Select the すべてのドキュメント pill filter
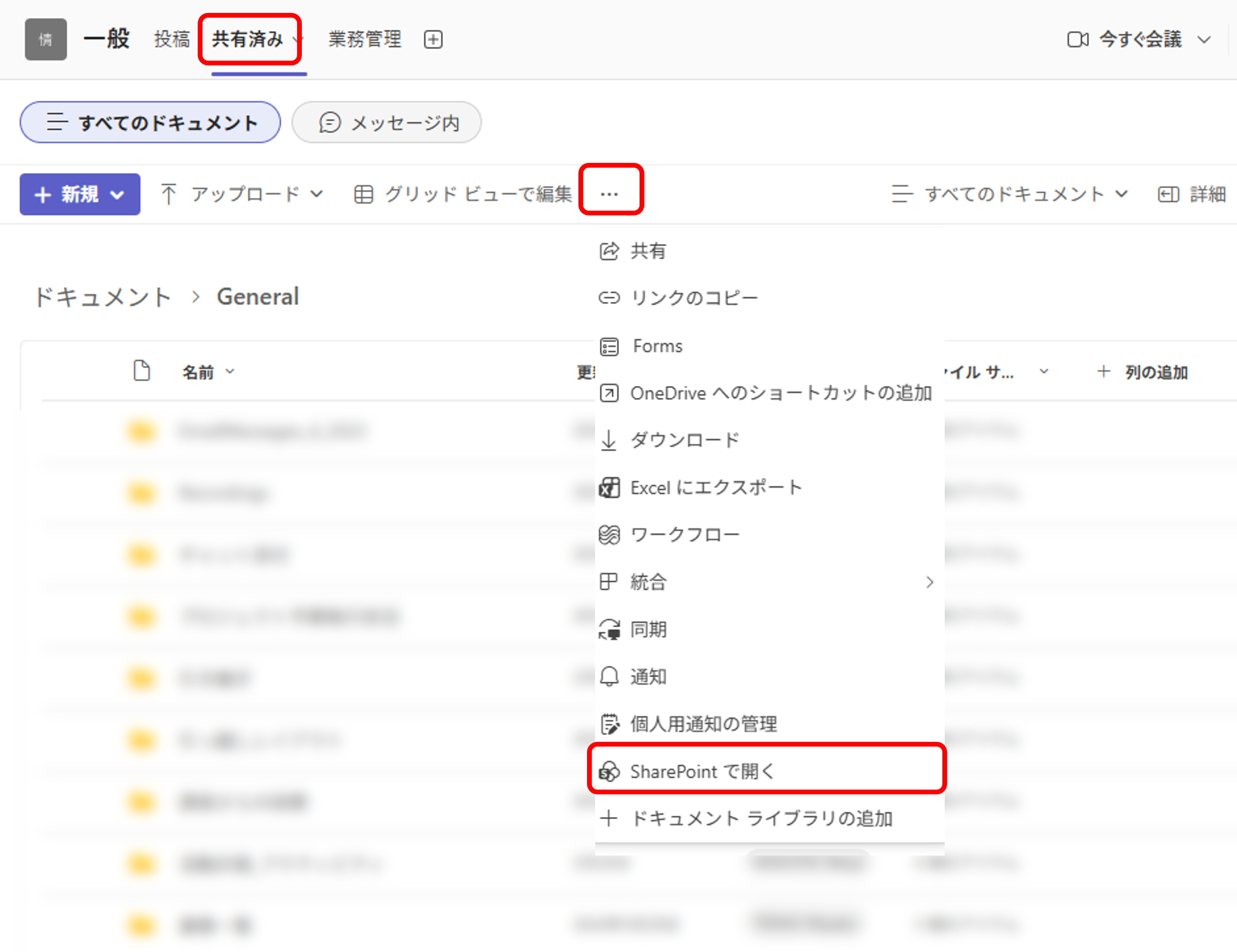 pos(150,122)
